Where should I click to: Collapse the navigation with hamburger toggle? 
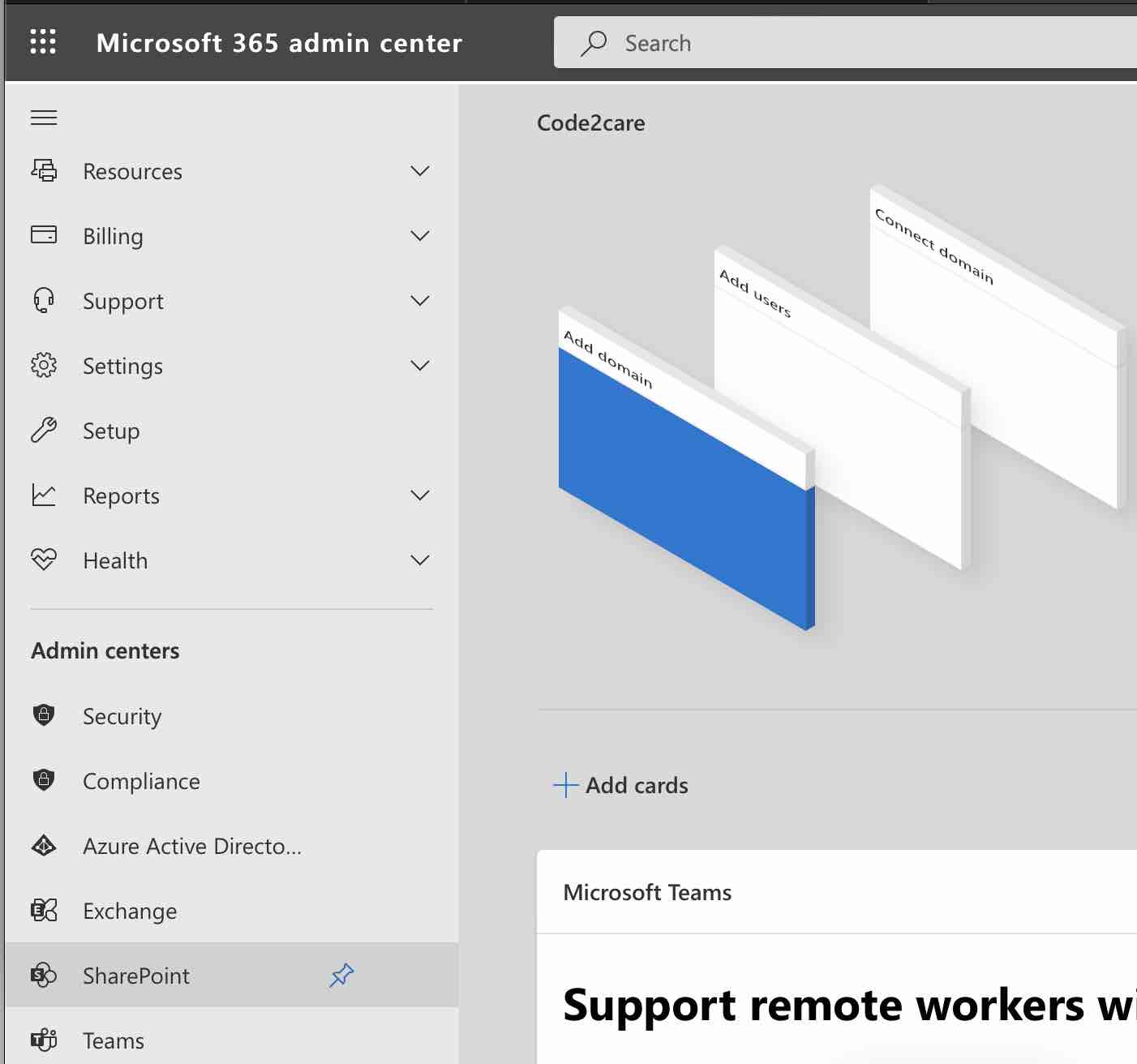coord(44,117)
